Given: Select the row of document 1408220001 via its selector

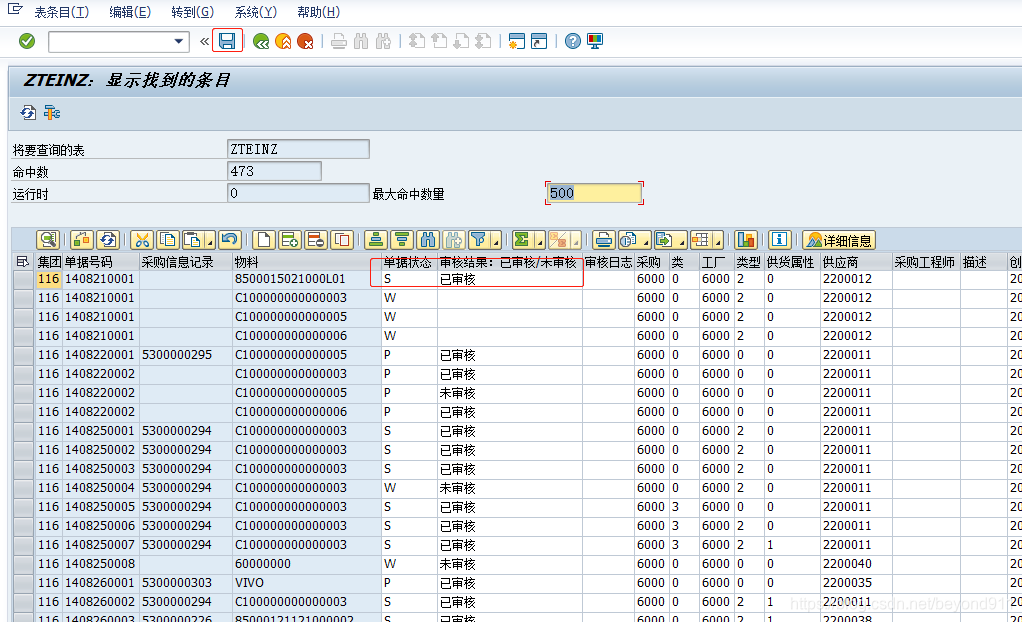Looking at the screenshot, I should click(24, 355).
